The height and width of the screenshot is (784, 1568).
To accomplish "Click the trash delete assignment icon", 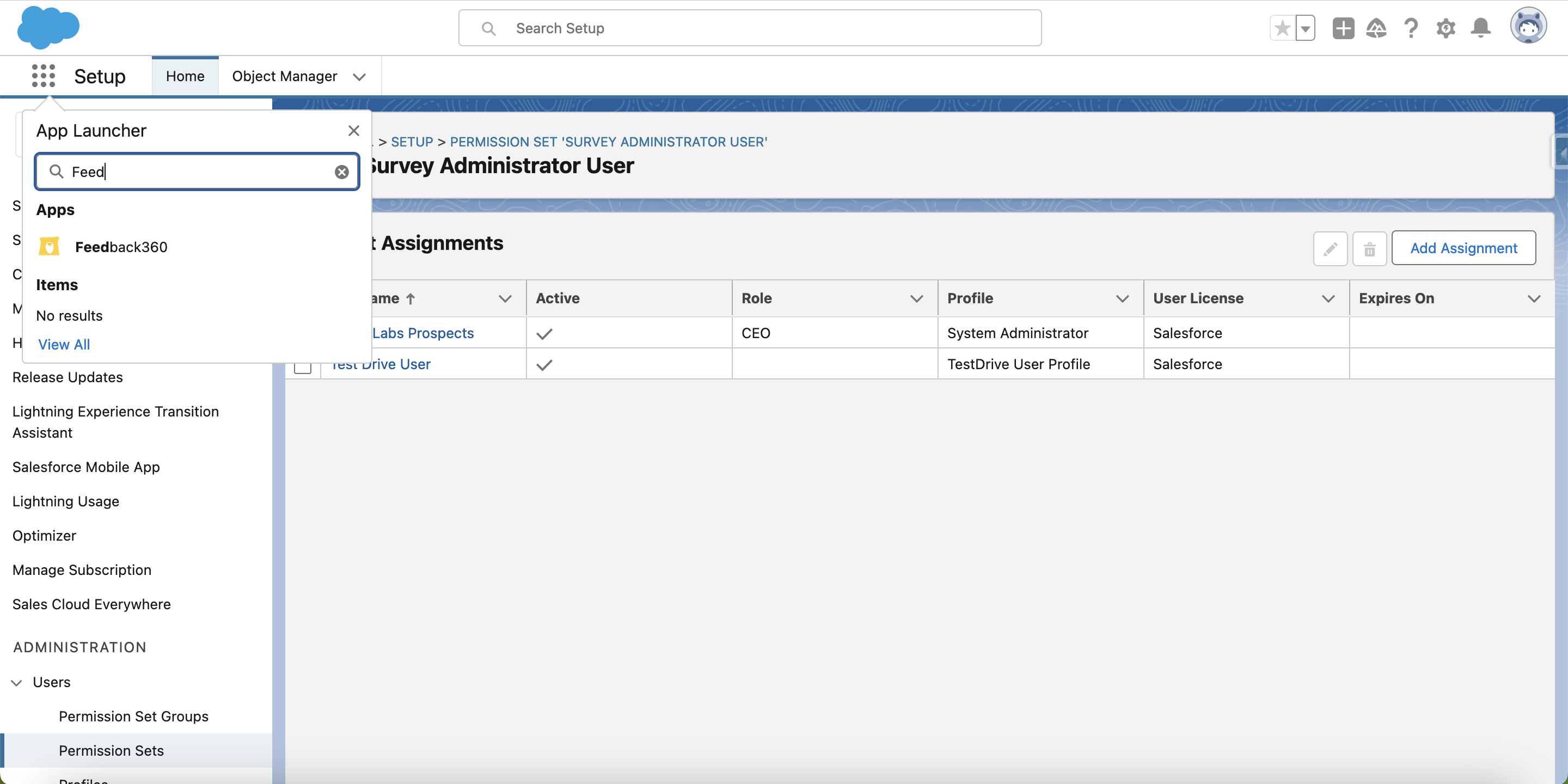I will point(1370,248).
